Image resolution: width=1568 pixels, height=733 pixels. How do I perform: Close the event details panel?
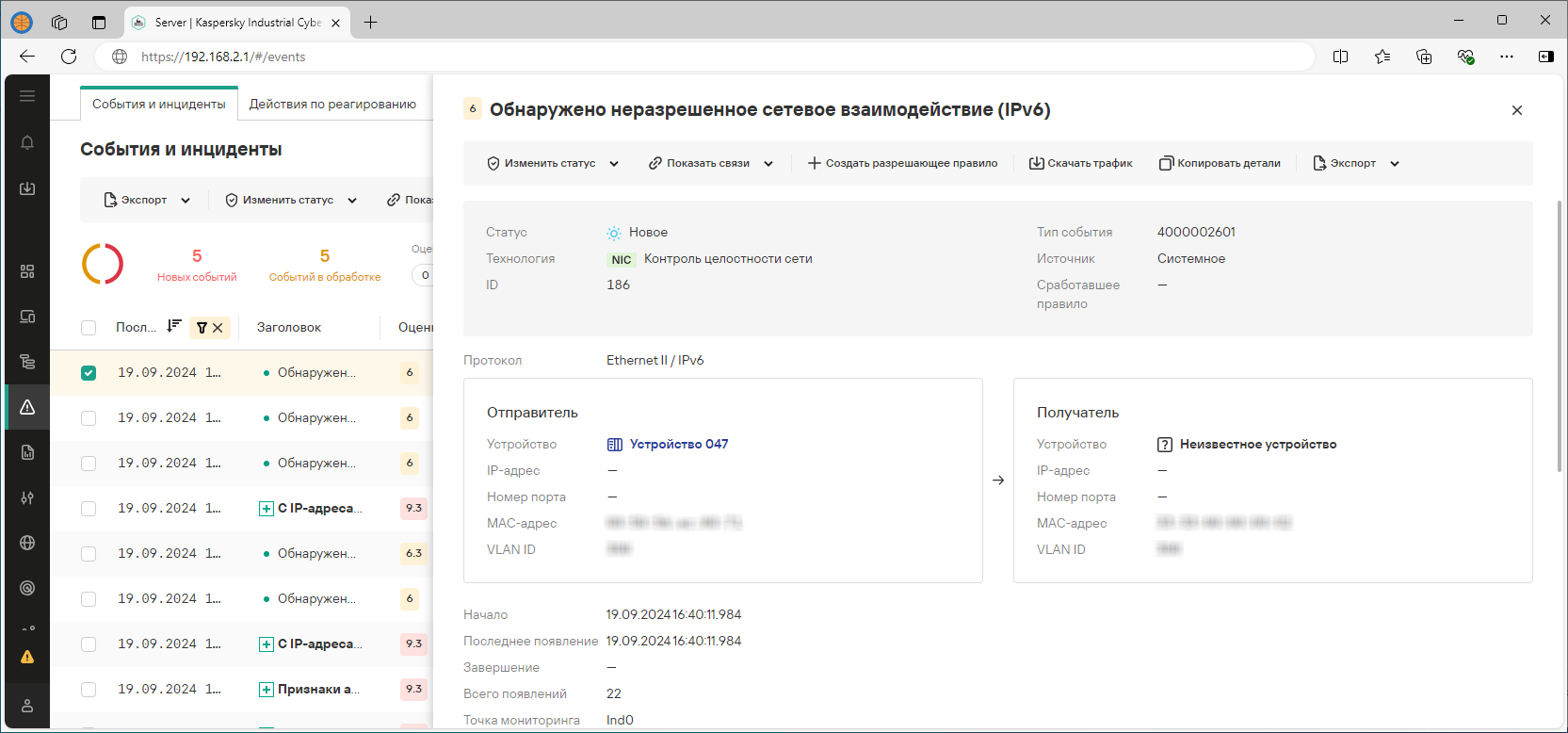pyautogui.click(x=1516, y=110)
